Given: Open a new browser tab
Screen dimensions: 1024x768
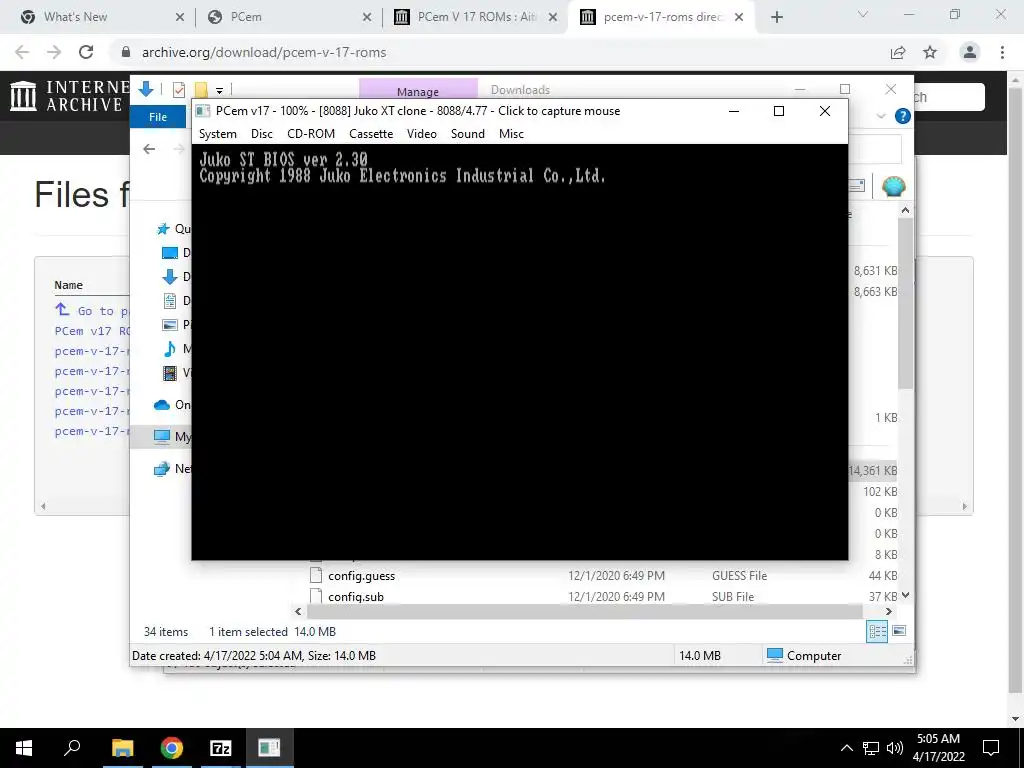Looking at the screenshot, I should click(x=776, y=18).
